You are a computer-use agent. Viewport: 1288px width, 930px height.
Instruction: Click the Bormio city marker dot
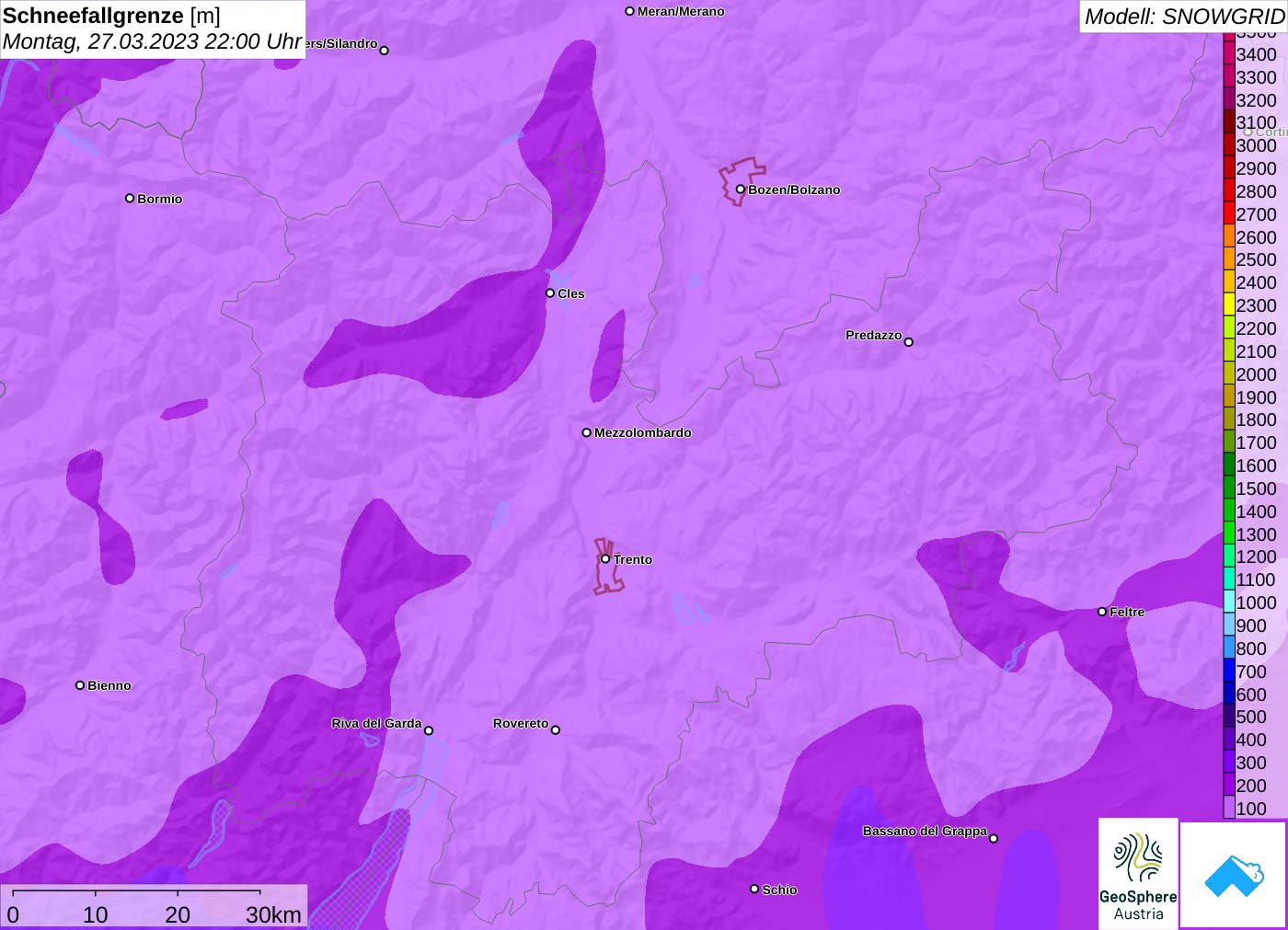[130, 199]
